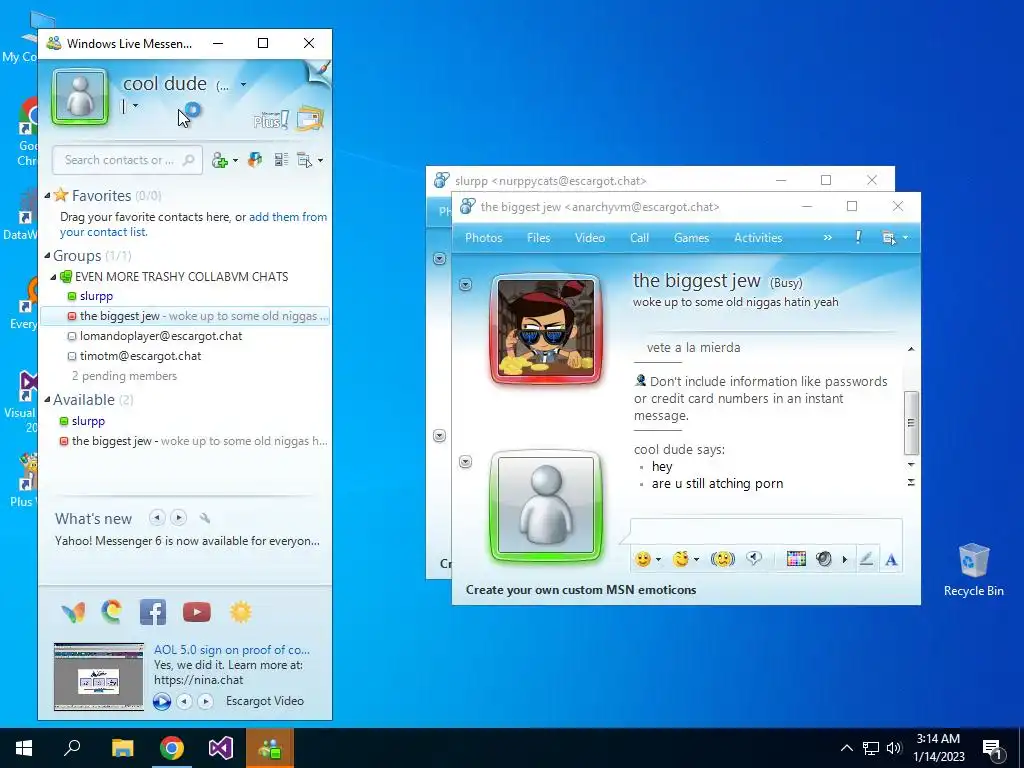Collapse the Available section
Screen dimensions: 1024x768
[47, 399]
